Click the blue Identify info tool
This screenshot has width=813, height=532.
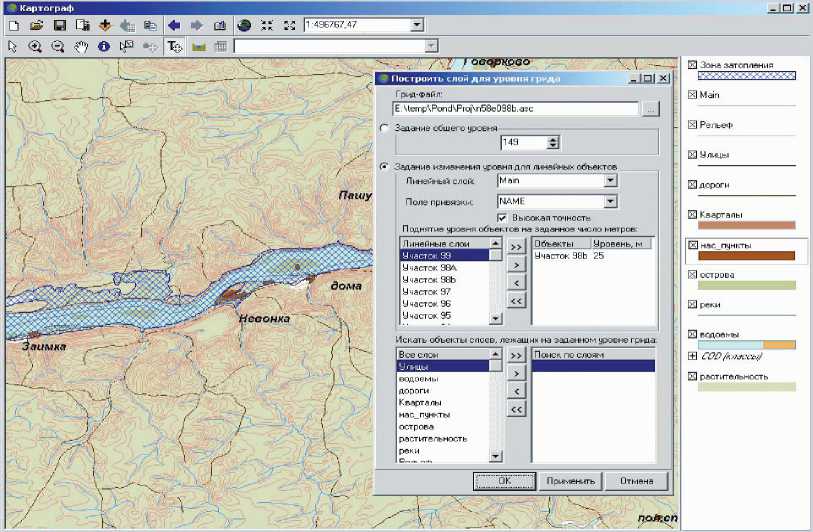pyautogui.click(x=103, y=46)
